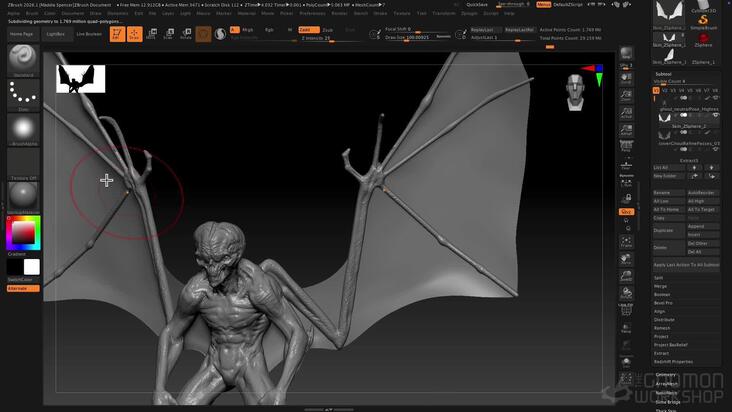Click the Home Page button
The image size is (732, 412).
click(22, 34)
